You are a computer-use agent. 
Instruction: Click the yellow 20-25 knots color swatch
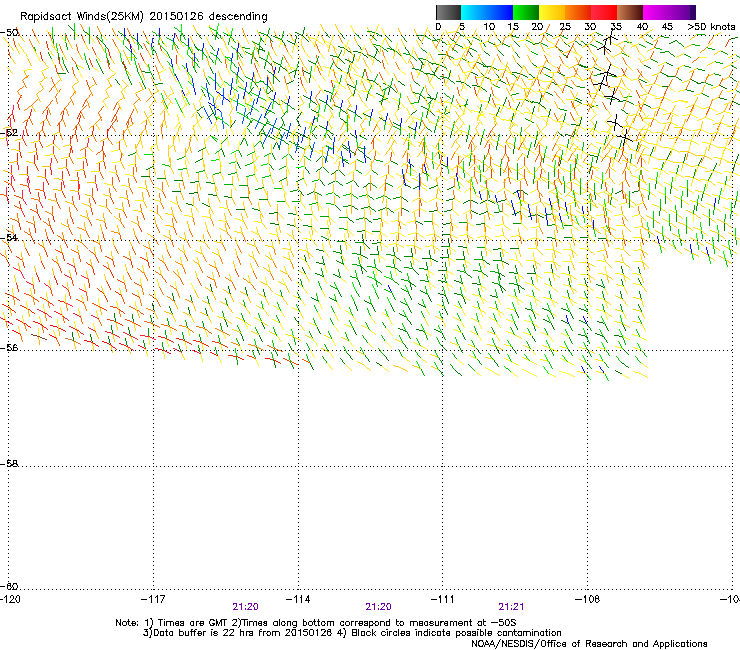[552, 12]
